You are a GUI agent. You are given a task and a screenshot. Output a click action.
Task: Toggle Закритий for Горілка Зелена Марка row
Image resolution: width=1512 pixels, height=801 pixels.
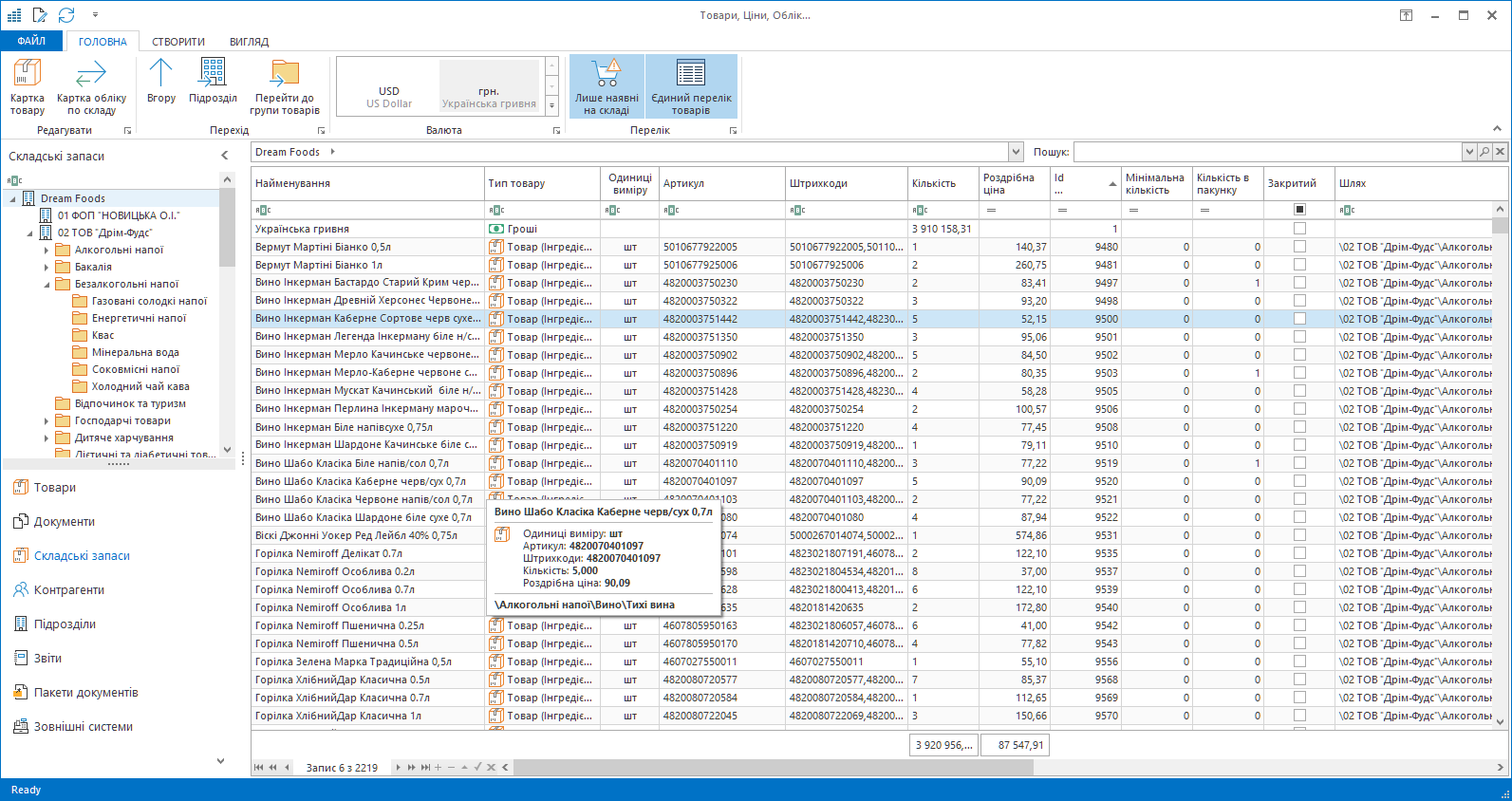pos(1299,661)
